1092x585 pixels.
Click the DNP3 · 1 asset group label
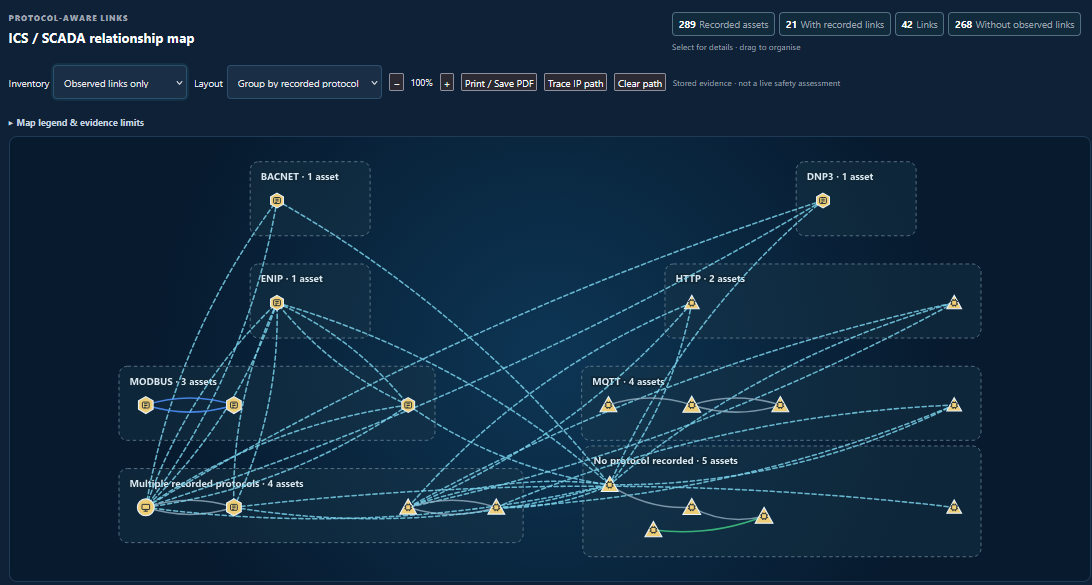tap(840, 177)
